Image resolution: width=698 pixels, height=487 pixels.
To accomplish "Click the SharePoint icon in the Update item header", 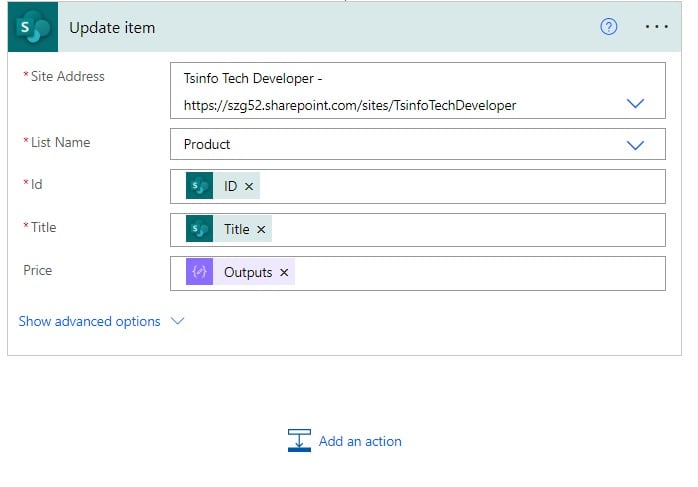I will coord(32,27).
